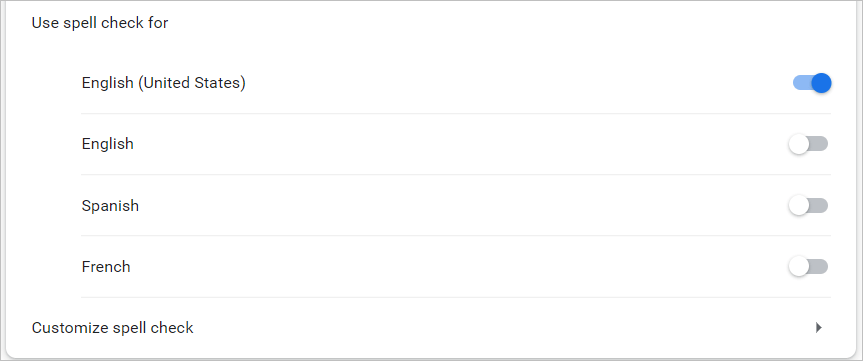Select the French language label
Image resolution: width=863 pixels, height=361 pixels.
106,267
